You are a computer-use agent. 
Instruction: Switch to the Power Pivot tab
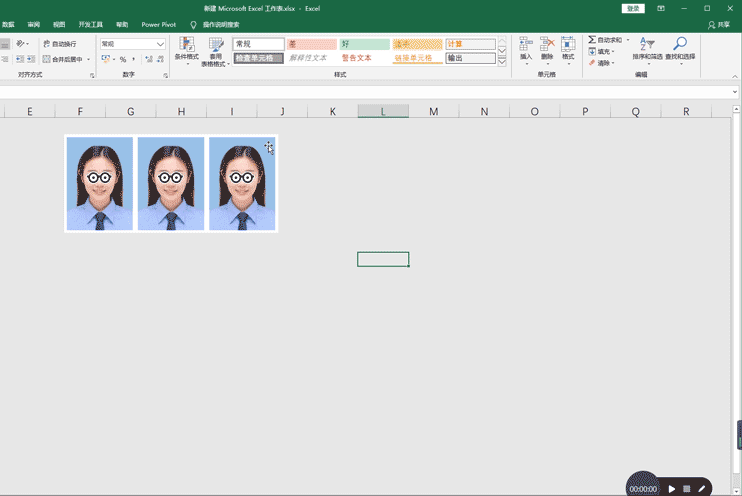point(158,24)
